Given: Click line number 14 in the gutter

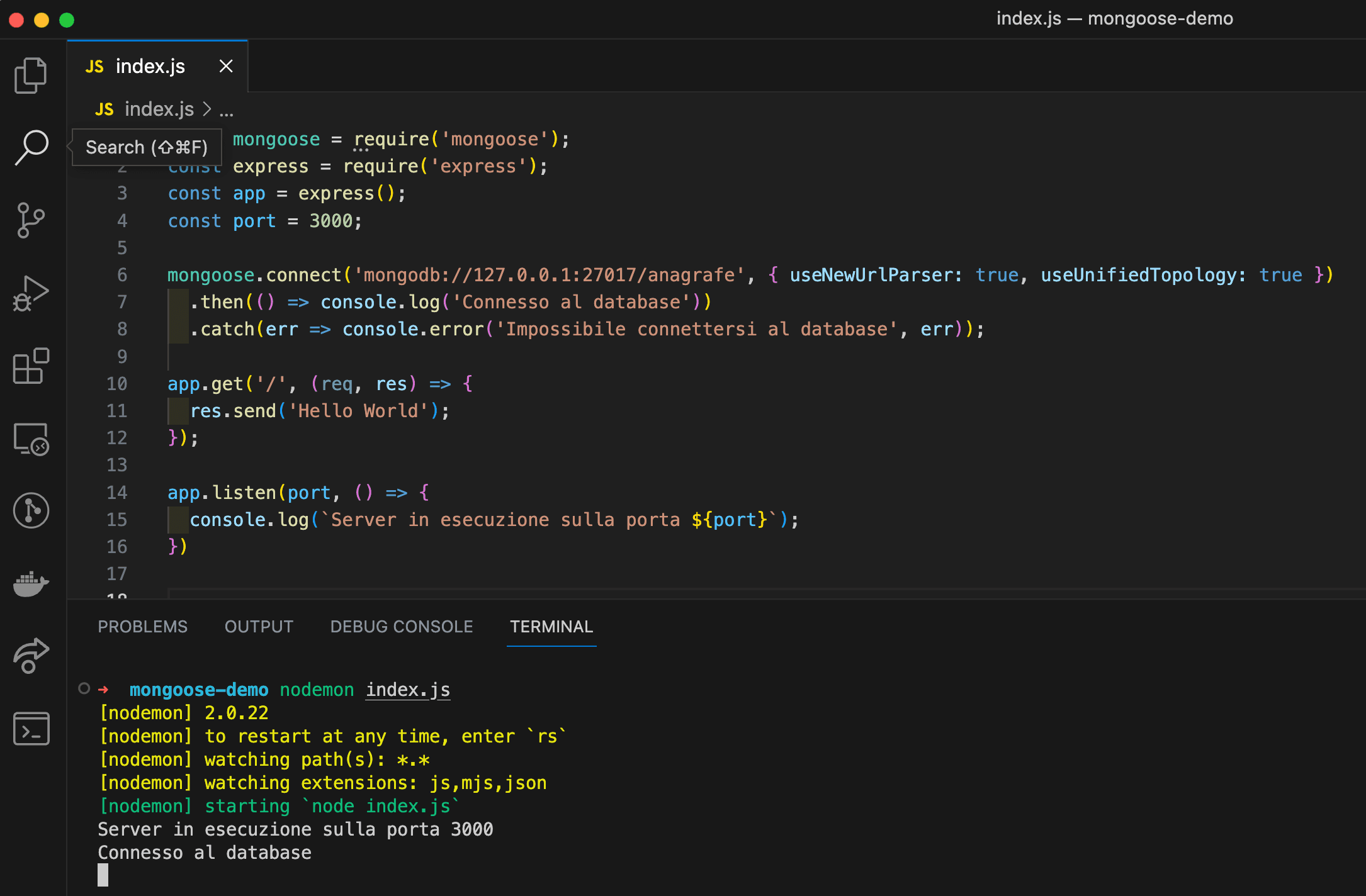Looking at the screenshot, I should pyautogui.click(x=117, y=493).
